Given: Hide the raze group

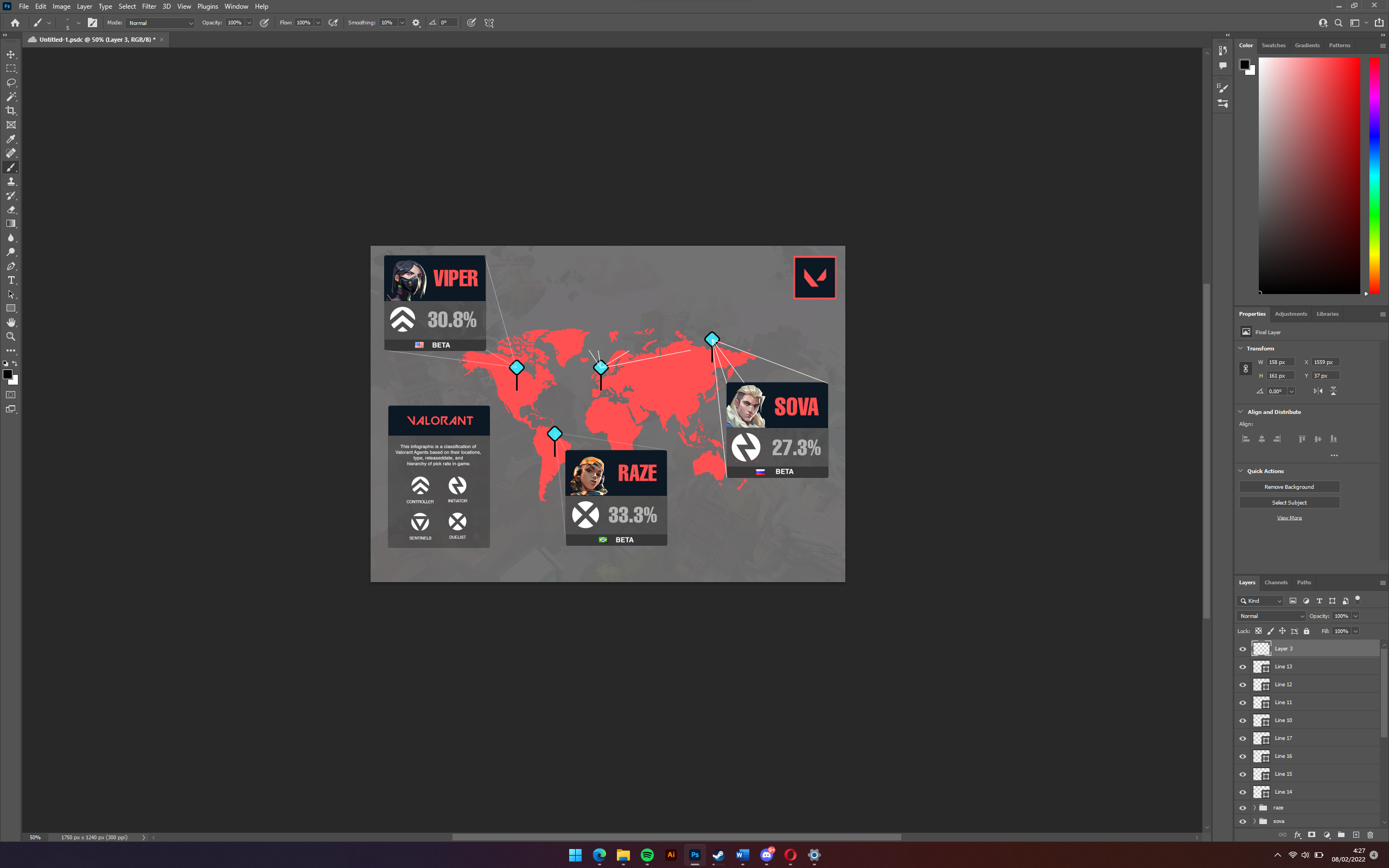Looking at the screenshot, I should [1243, 808].
